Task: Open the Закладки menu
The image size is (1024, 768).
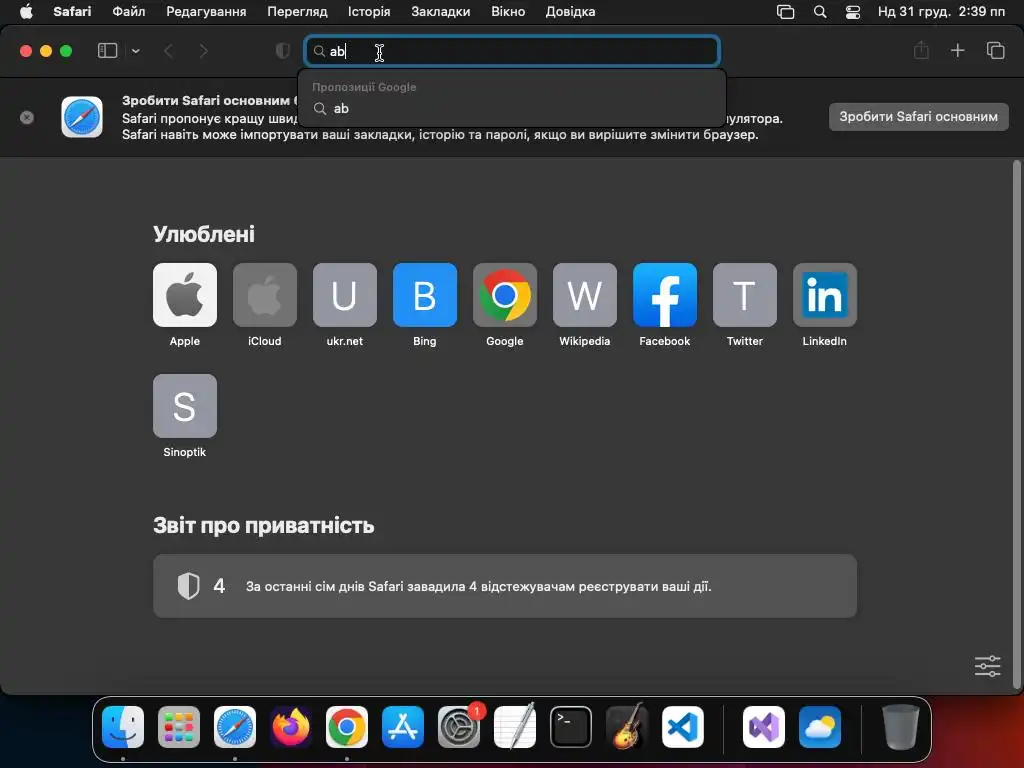Action: point(441,11)
